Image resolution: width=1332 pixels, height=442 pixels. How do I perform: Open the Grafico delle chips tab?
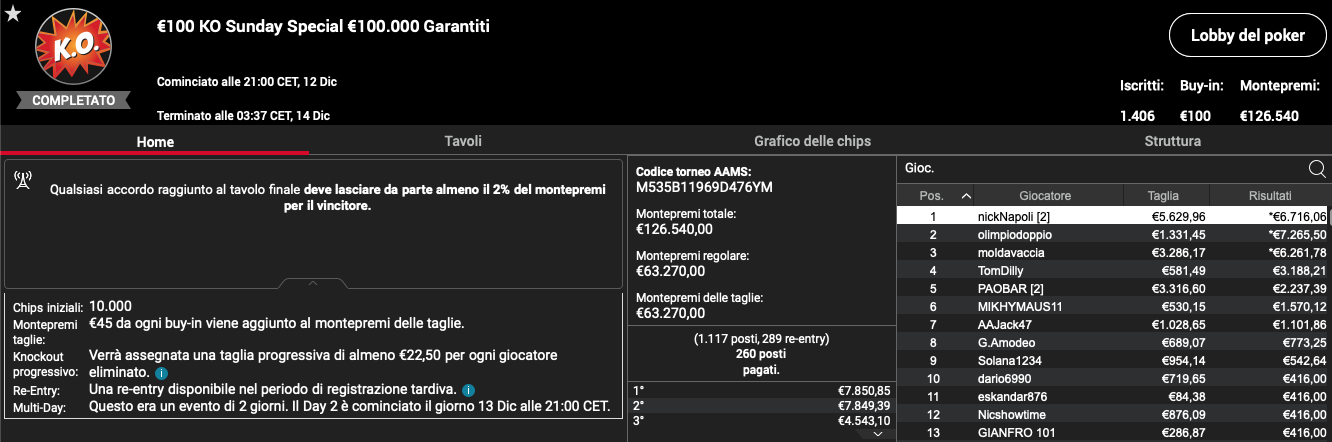(812, 141)
